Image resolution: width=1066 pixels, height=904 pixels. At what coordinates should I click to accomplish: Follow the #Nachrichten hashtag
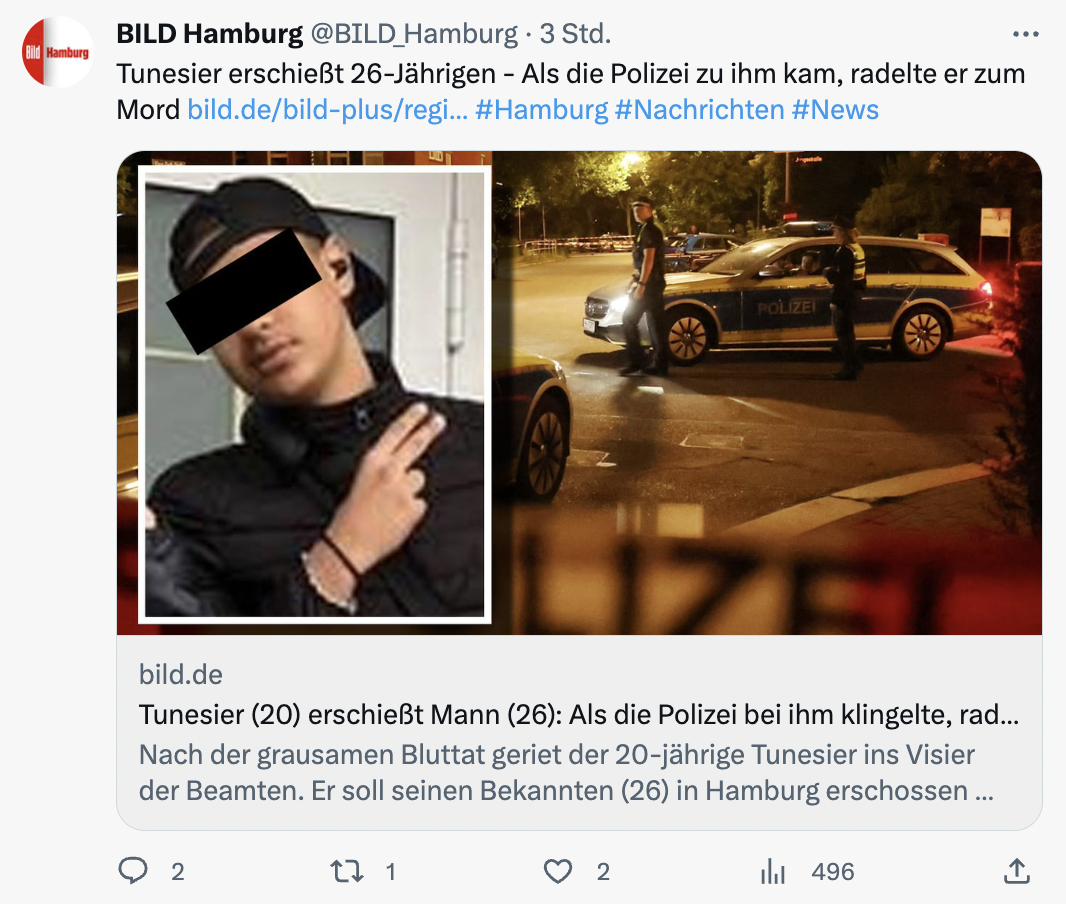[x=700, y=109]
